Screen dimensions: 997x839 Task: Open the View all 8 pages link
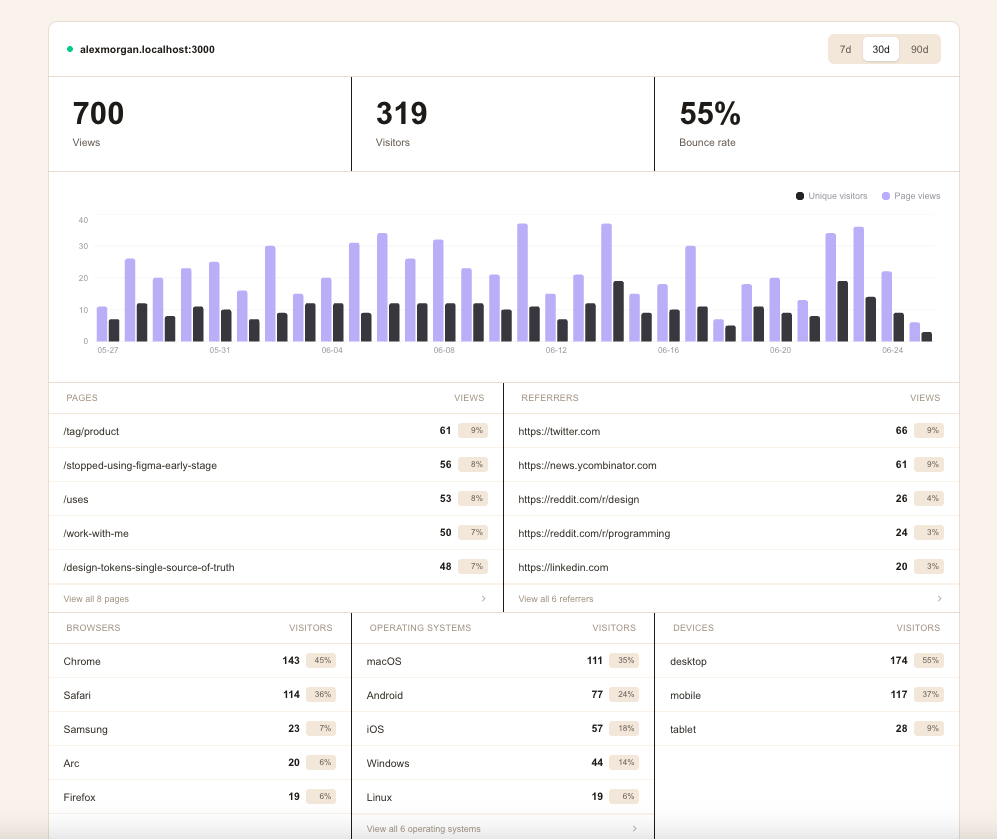click(x=96, y=599)
